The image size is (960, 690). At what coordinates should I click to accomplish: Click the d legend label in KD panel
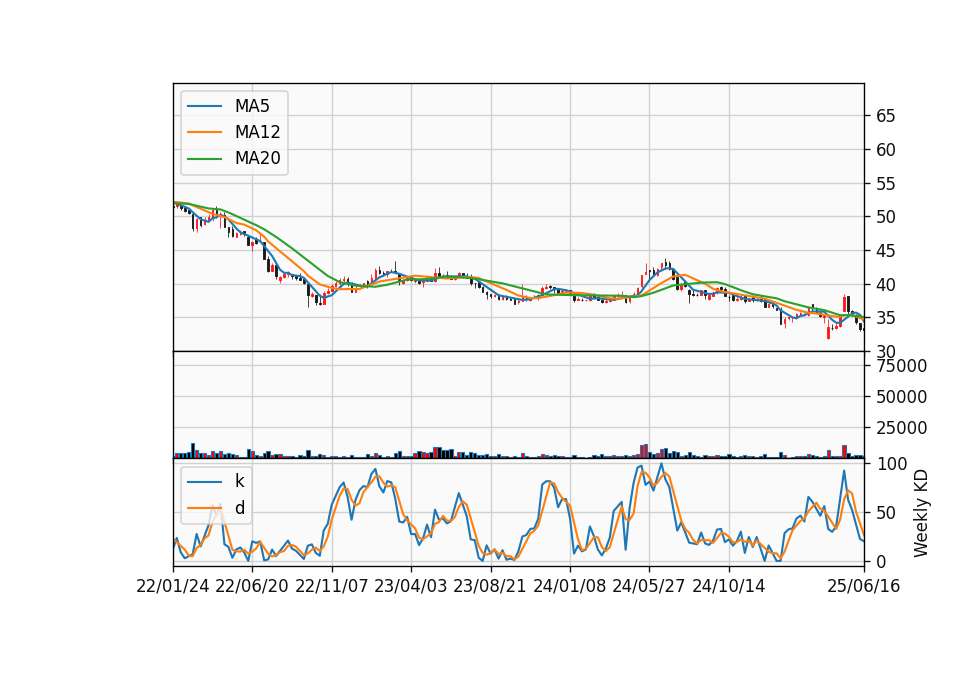tap(239, 508)
